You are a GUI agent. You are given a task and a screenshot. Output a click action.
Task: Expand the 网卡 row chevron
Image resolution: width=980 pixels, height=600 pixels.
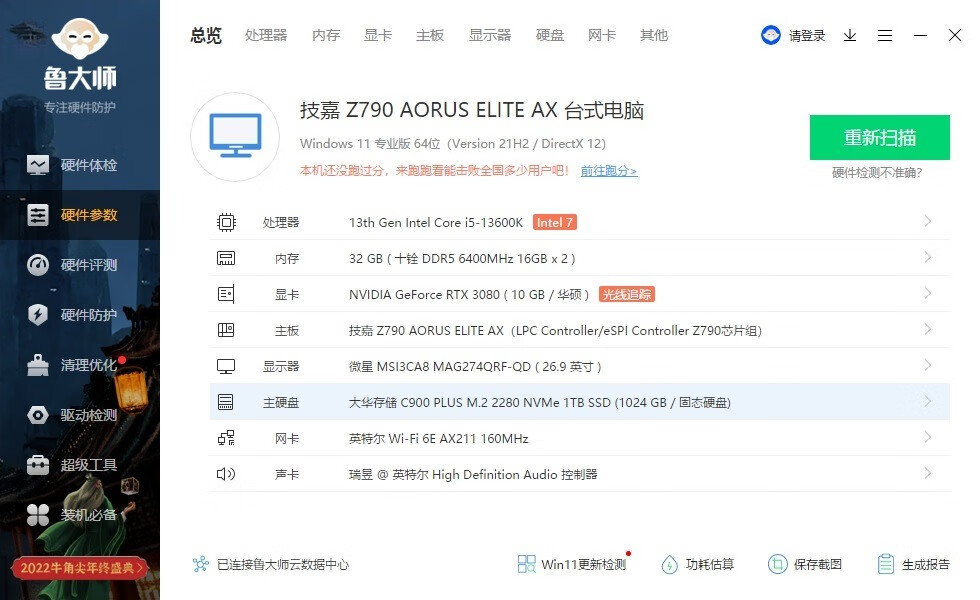tap(928, 437)
